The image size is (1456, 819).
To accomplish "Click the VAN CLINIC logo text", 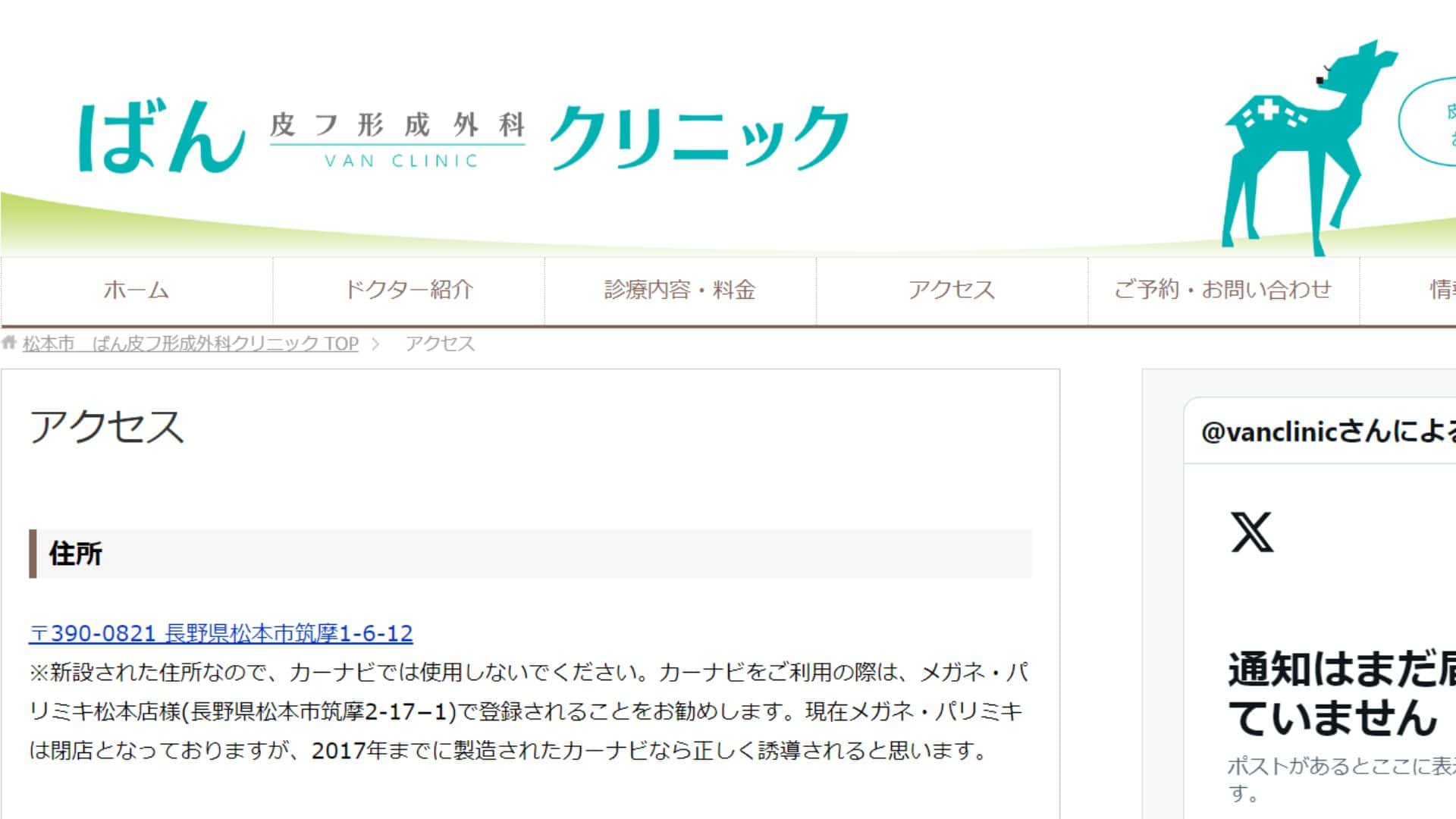I will click(x=402, y=161).
